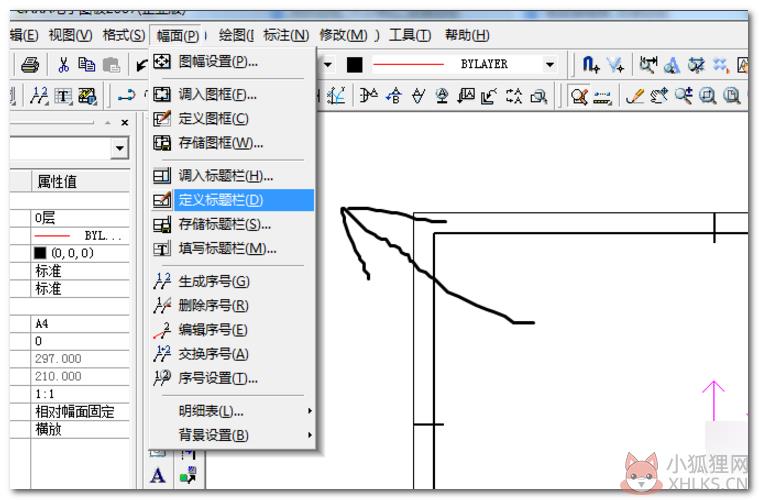
Task: Expand the properties panel combo box
Action: point(119,148)
